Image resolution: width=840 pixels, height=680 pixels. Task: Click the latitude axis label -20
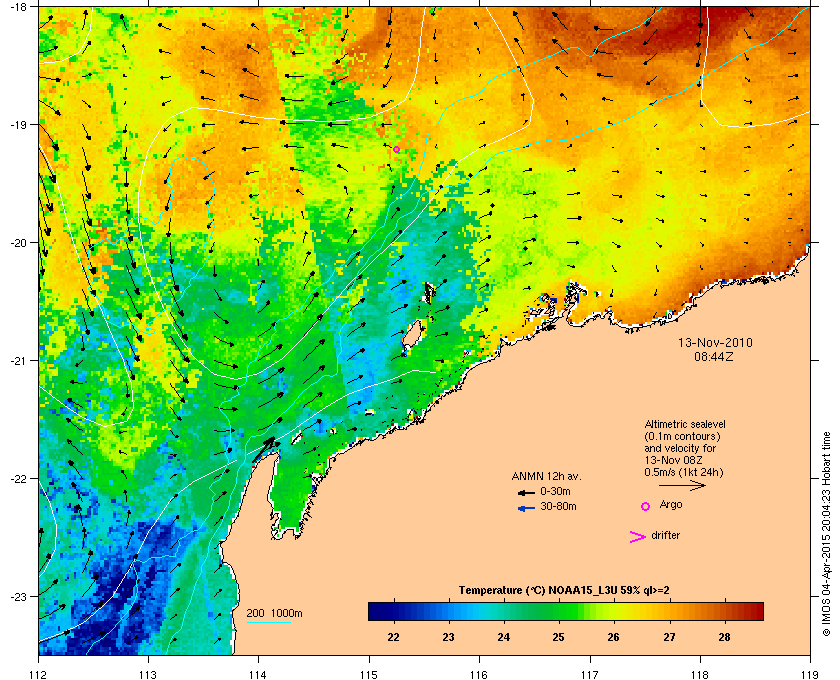coord(20,242)
